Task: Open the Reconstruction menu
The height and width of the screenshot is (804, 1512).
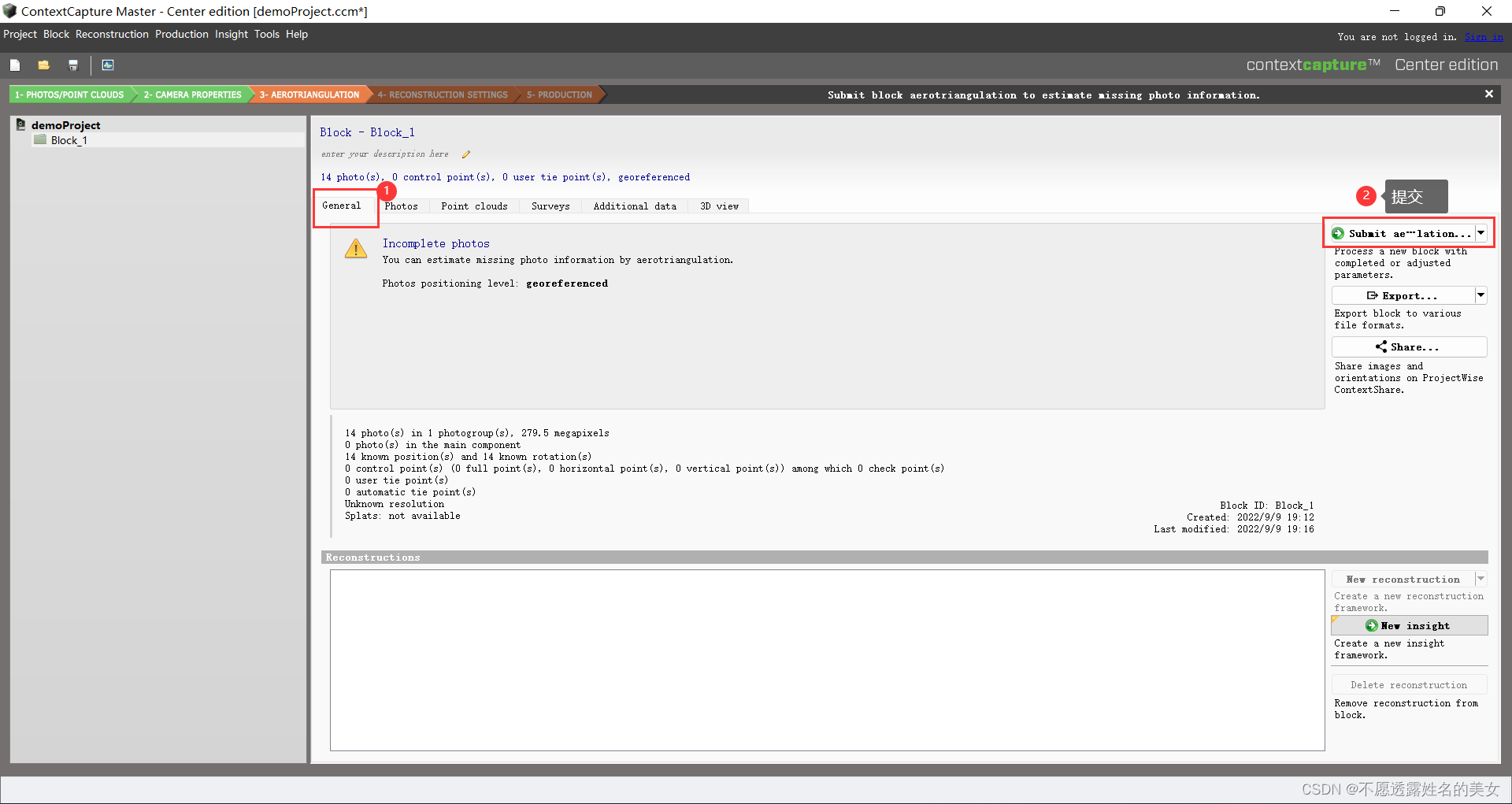Action: click(x=112, y=34)
